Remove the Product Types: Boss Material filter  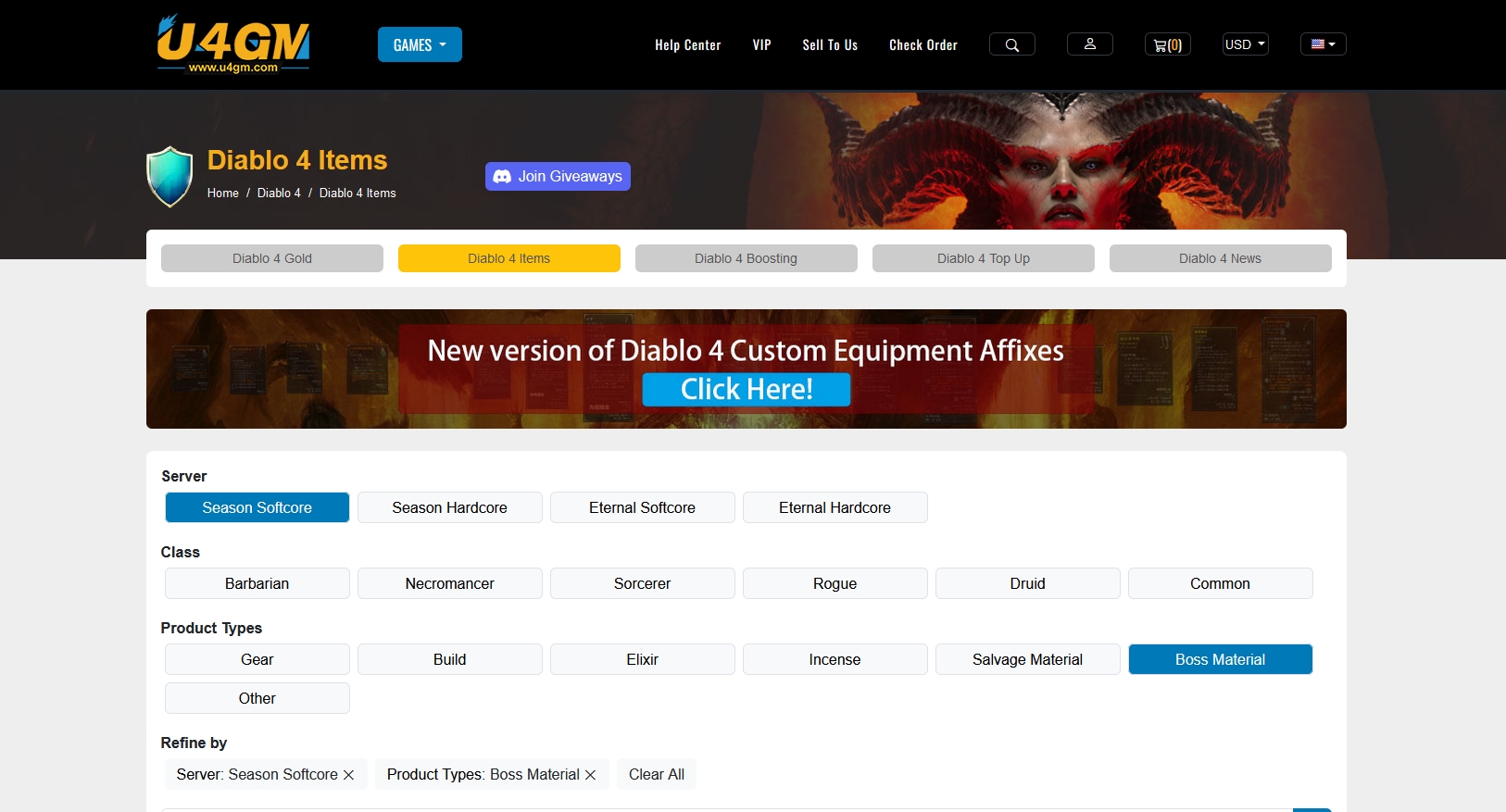591,775
